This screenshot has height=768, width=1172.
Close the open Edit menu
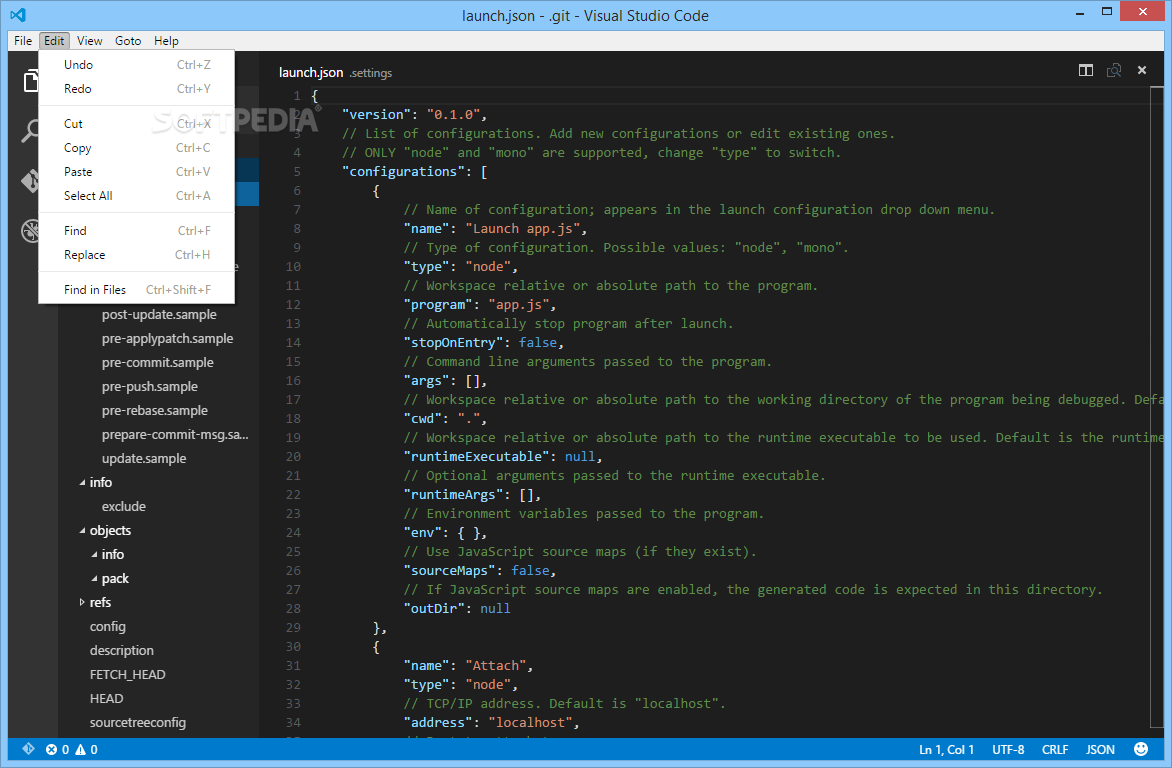pyautogui.click(x=54, y=40)
